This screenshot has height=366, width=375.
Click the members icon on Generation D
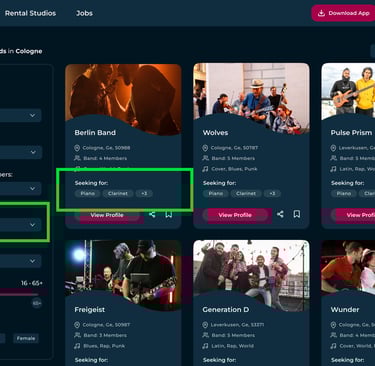(205, 335)
